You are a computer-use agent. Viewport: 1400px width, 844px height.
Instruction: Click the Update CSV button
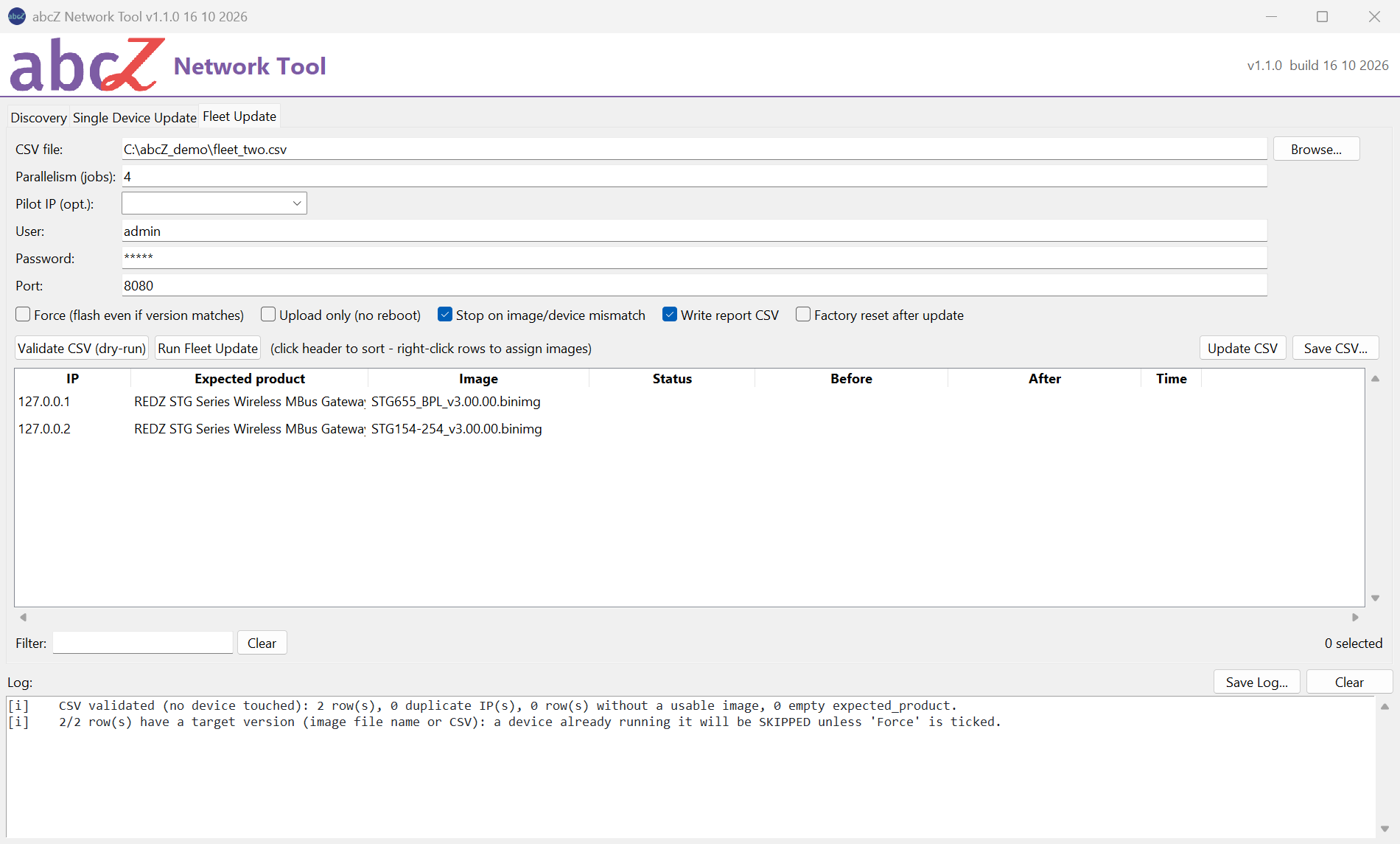(1242, 348)
